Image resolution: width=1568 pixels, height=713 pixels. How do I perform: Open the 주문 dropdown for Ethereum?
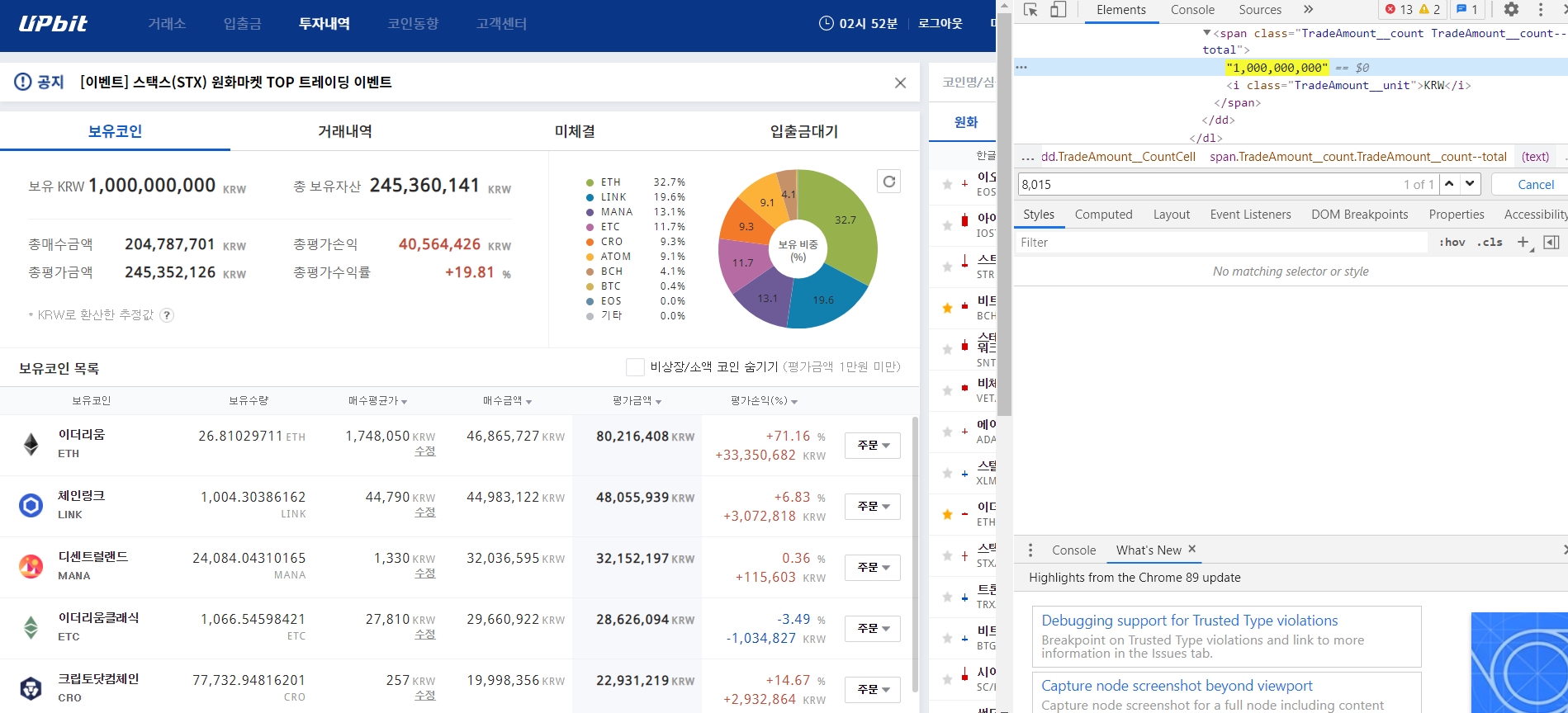pos(872,446)
